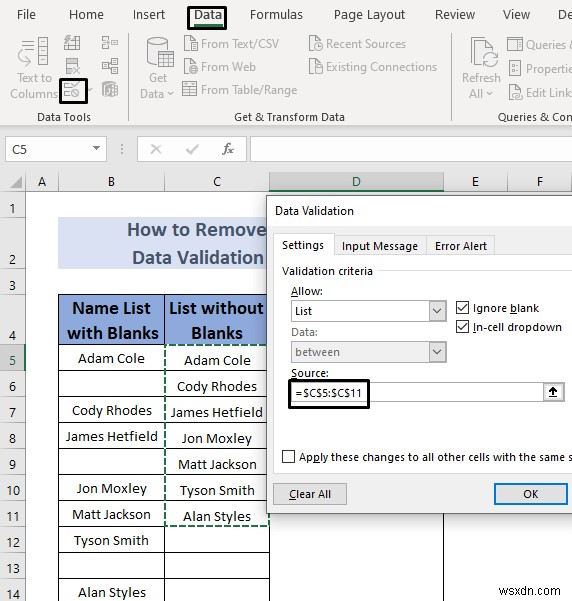Select row 5 header
This screenshot has width=572, height=601.
pos(13,358)
